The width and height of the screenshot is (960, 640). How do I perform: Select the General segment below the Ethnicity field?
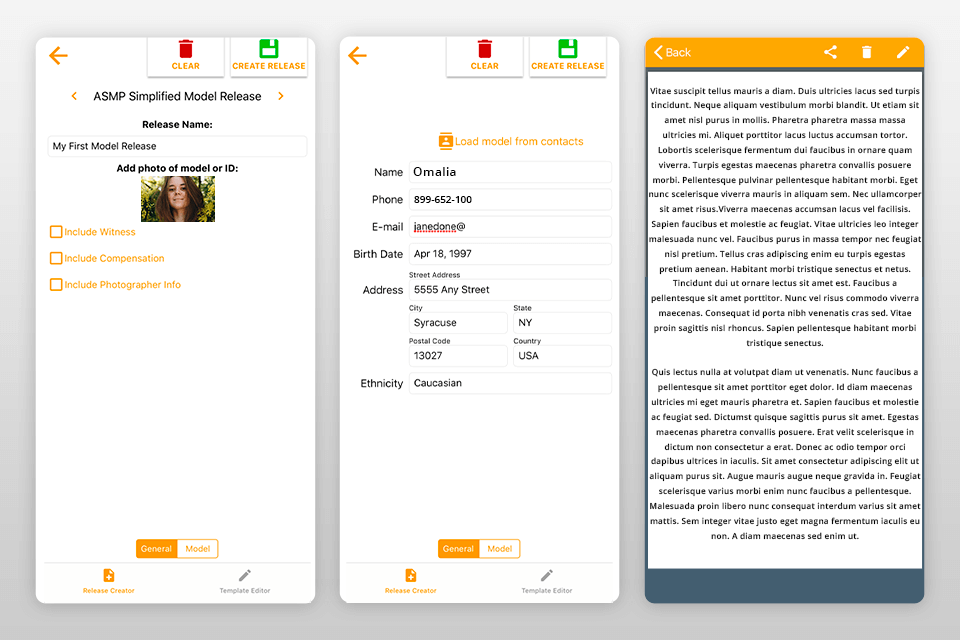point(458,549)
